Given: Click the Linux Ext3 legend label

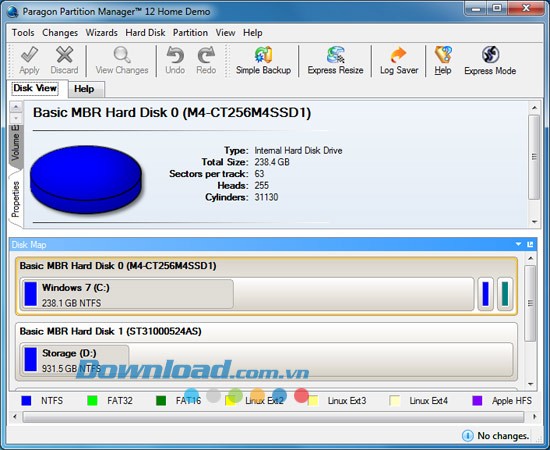Looking at the screenshot, I should [347, 401].
